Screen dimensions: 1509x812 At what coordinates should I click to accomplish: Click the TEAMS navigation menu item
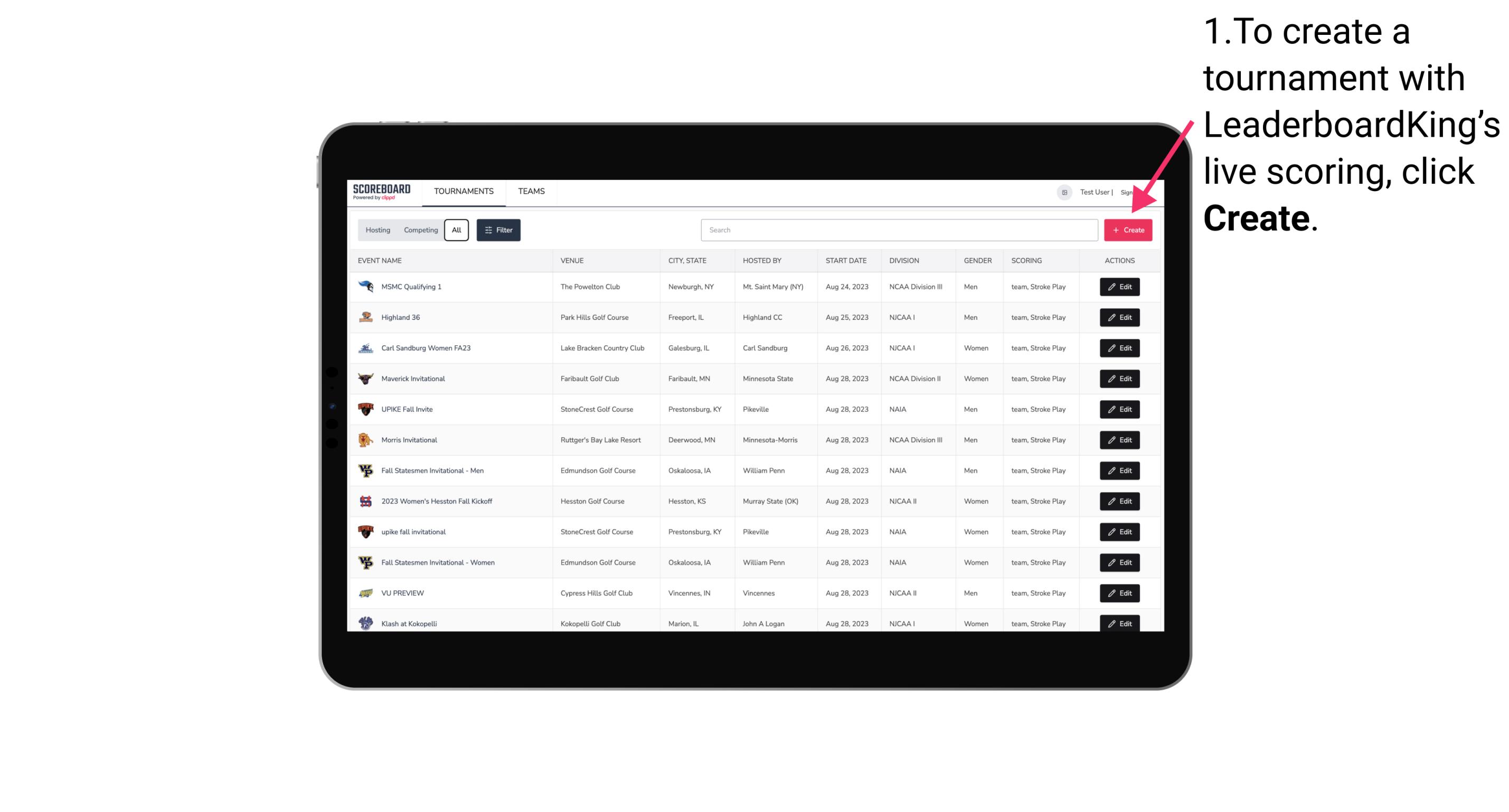click(x=530, y=191)
